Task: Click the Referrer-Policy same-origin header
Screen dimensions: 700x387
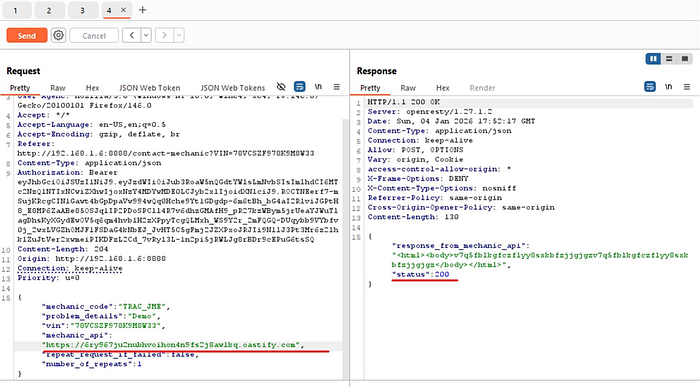Action: click(x=434, y=198)
